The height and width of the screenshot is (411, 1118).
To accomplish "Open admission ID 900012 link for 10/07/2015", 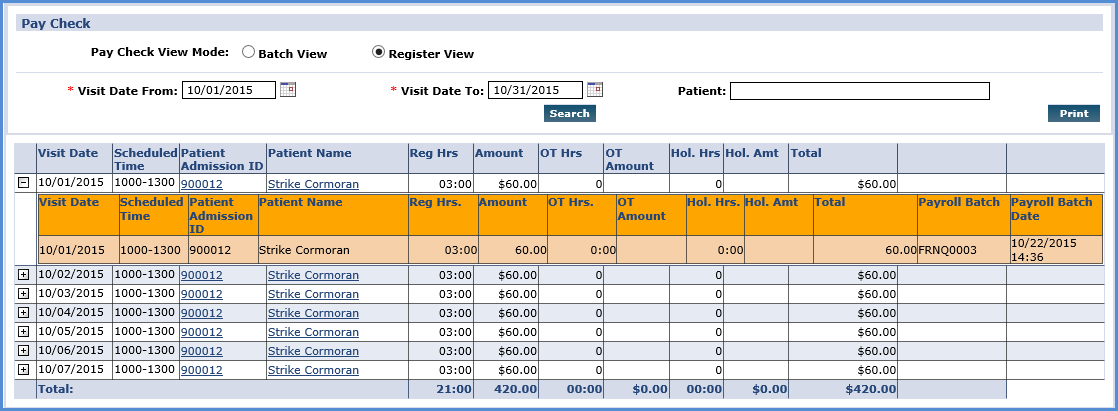I will 201,370.
